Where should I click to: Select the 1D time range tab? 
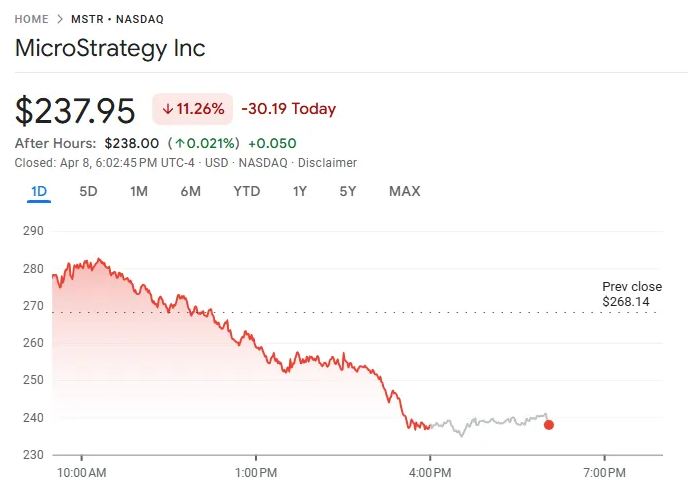click(x=39, y=191)
